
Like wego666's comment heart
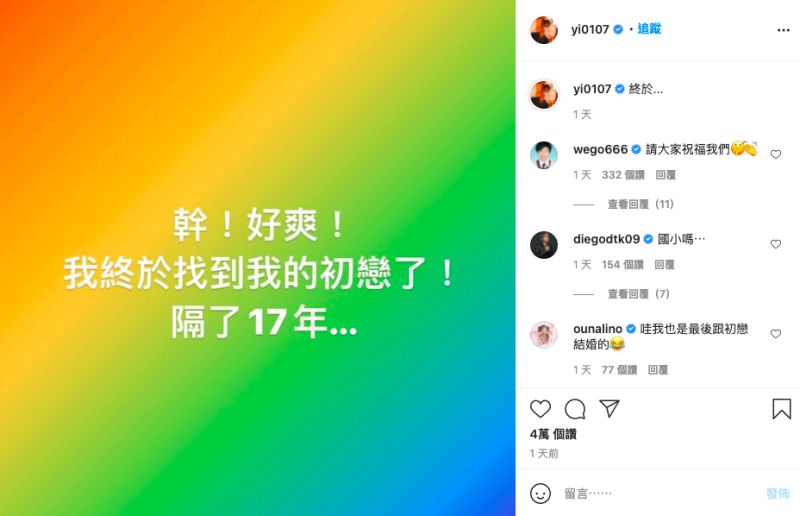(x=776, y=154)
